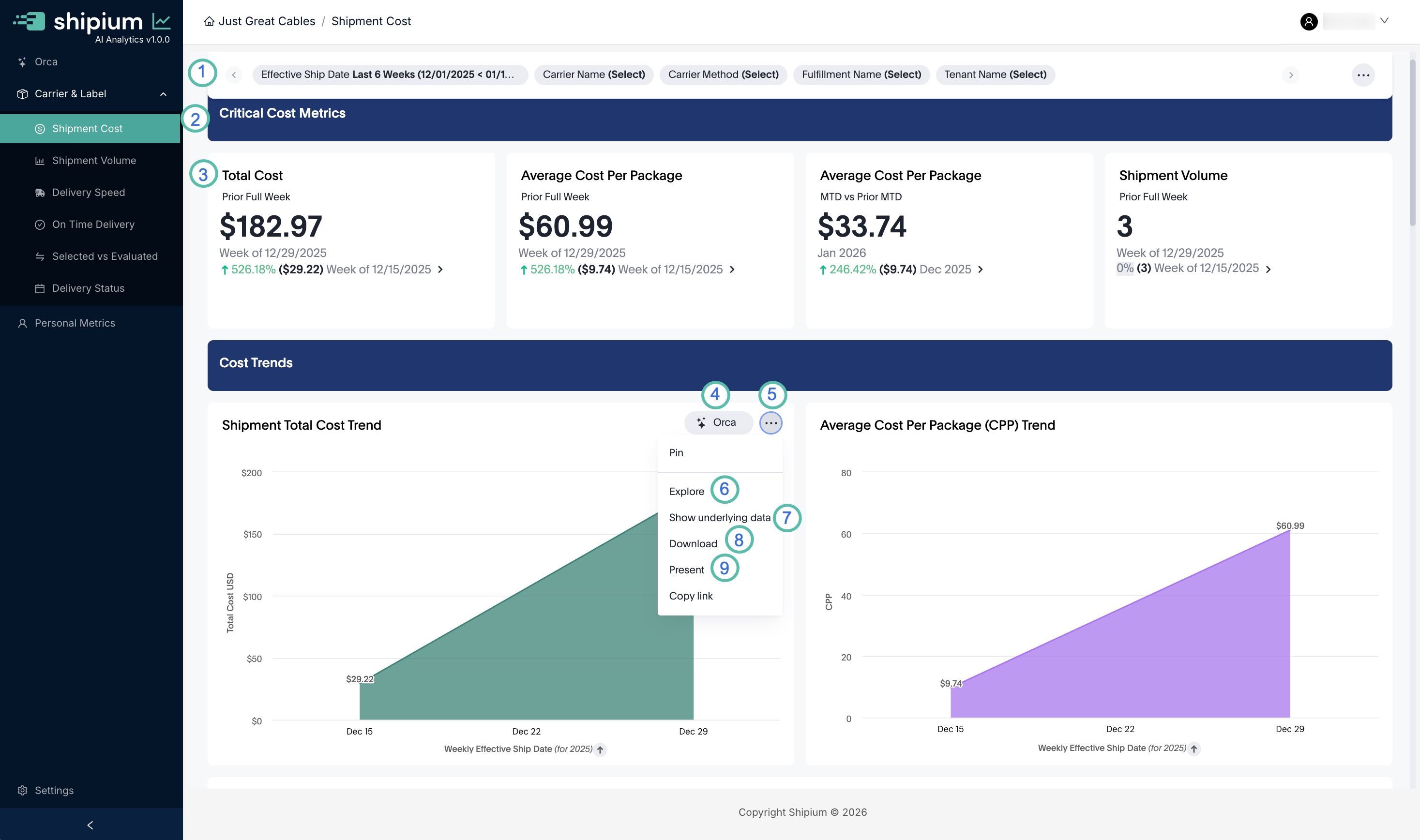Click the home icon in breadcrumb
The image size is (1420, 840).
click(209, 21)
